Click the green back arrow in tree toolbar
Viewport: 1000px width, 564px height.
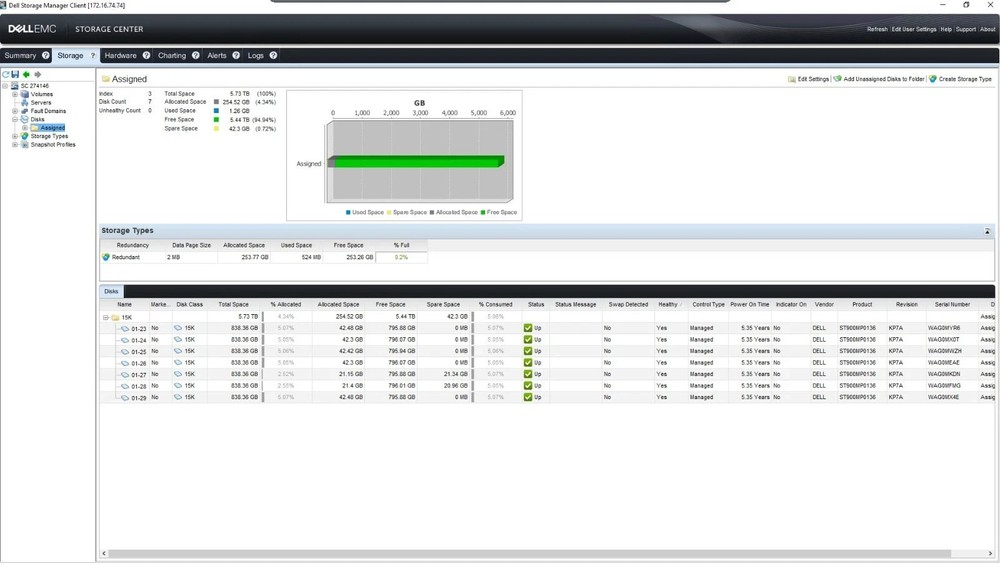click(26, 75)
